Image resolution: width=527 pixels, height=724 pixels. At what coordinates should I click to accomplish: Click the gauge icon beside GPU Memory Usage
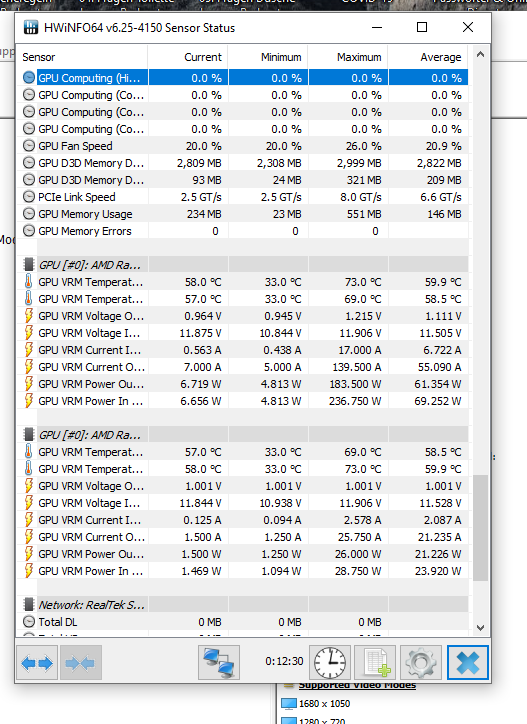[29, 214]
